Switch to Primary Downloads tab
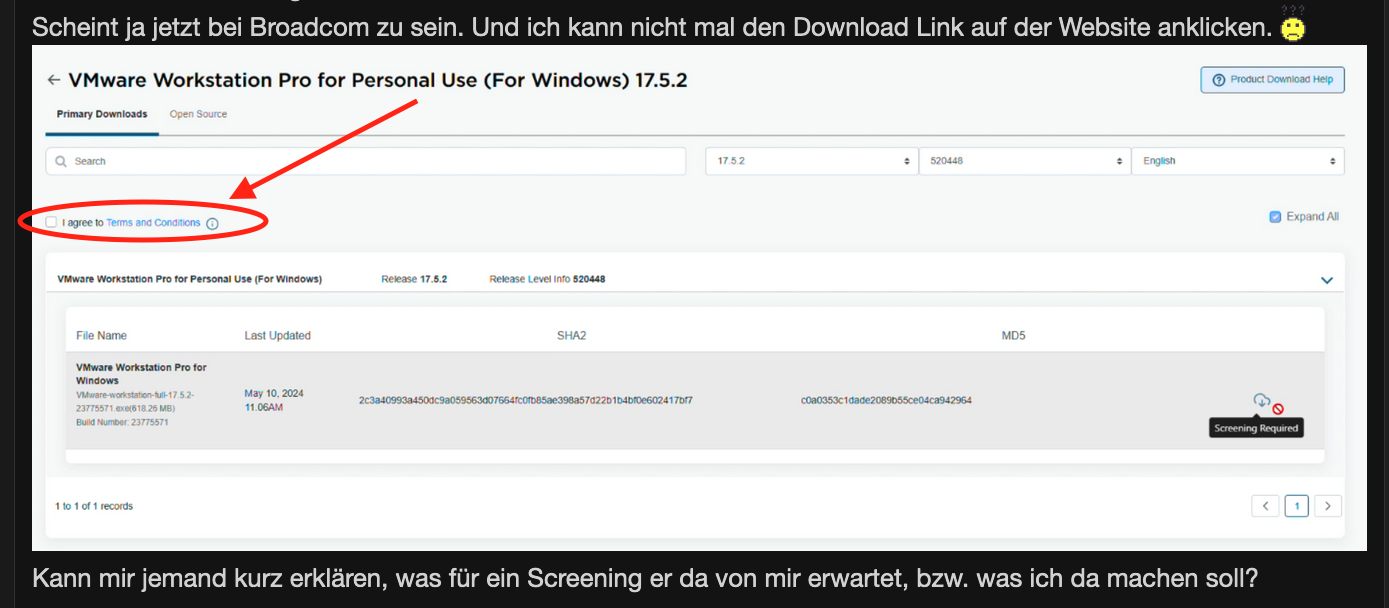1389x608 pixels. [102, 114]
